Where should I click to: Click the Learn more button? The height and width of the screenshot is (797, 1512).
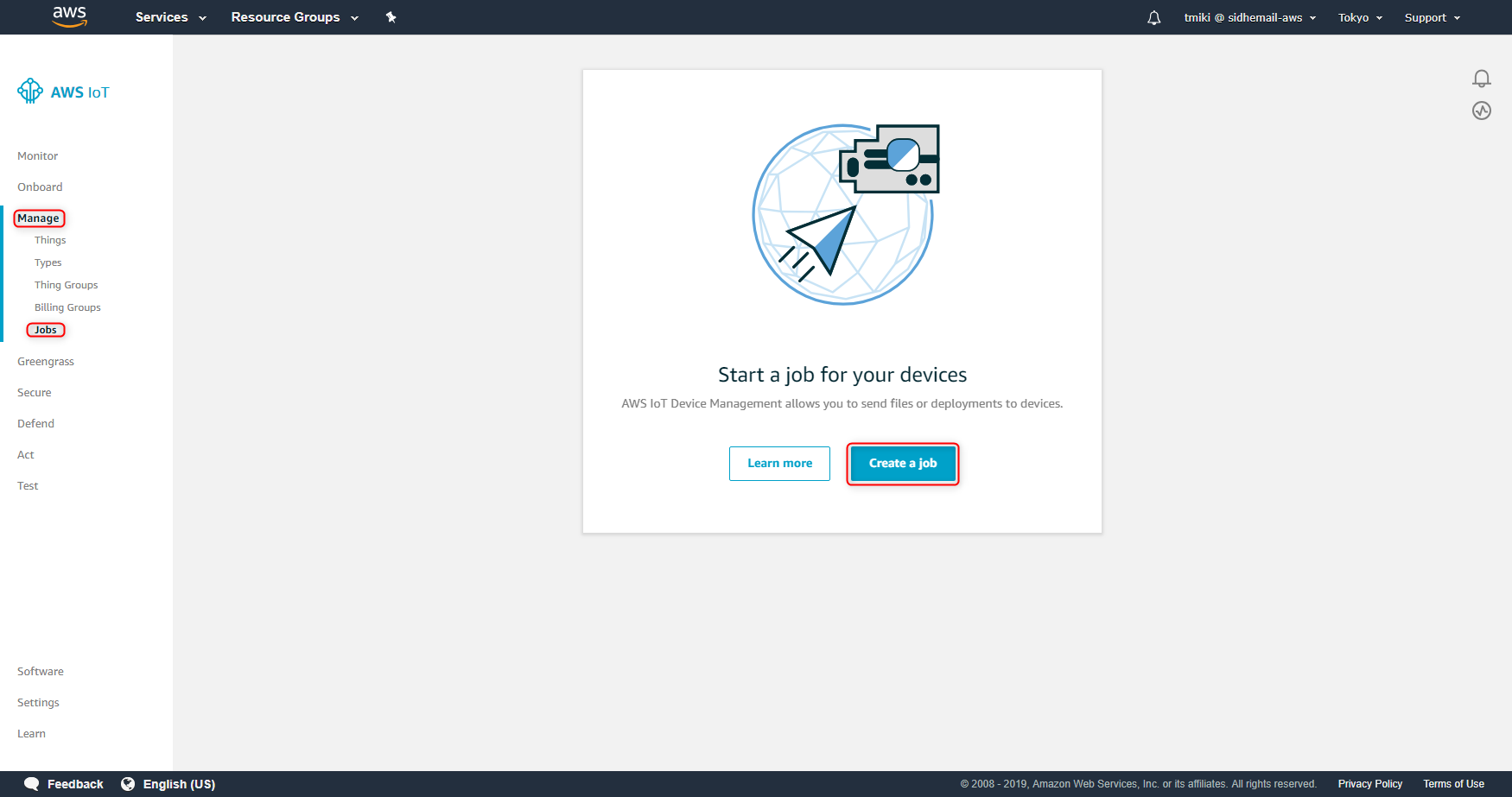pyautogui.click(x=779, y=464)
